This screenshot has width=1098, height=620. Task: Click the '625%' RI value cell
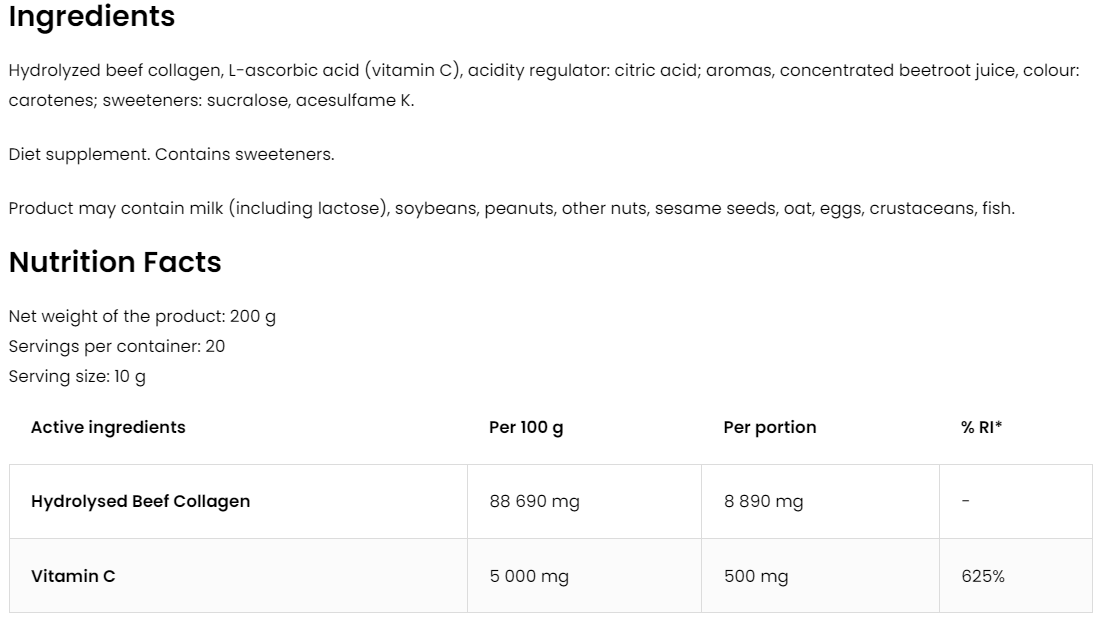(983, 576)
